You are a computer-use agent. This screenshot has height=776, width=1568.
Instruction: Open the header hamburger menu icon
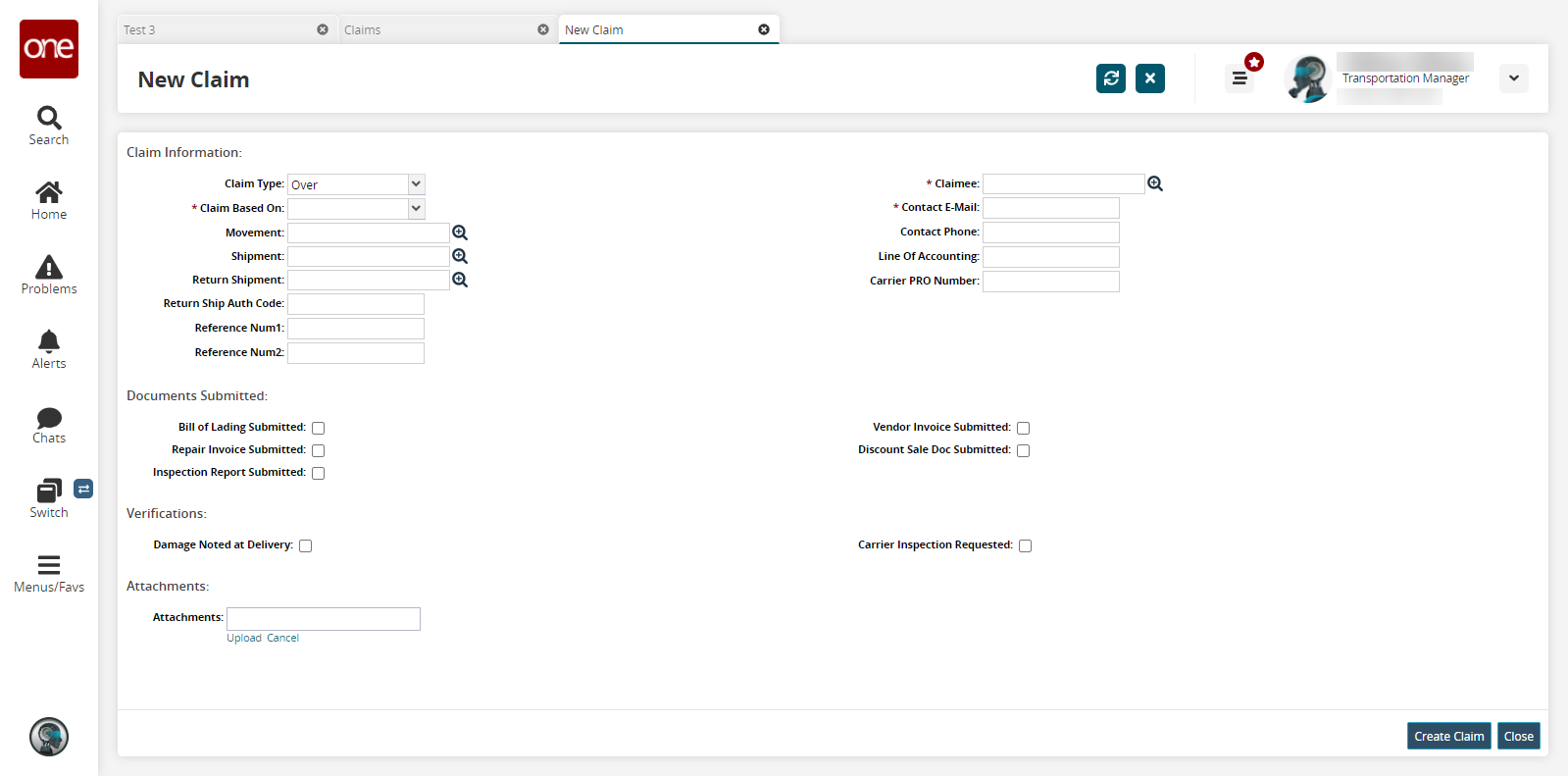1239,78
